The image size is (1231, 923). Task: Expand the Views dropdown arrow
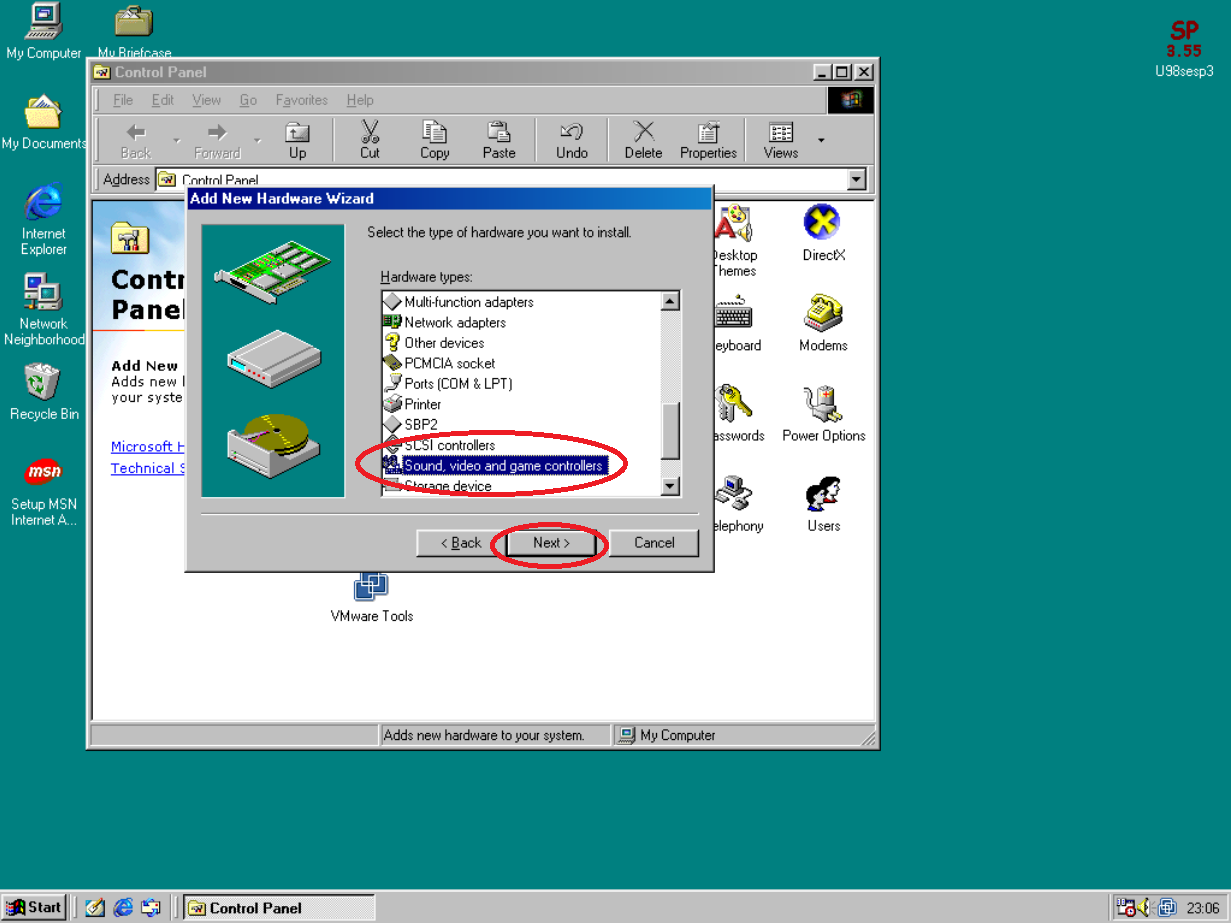pos(821,140)
